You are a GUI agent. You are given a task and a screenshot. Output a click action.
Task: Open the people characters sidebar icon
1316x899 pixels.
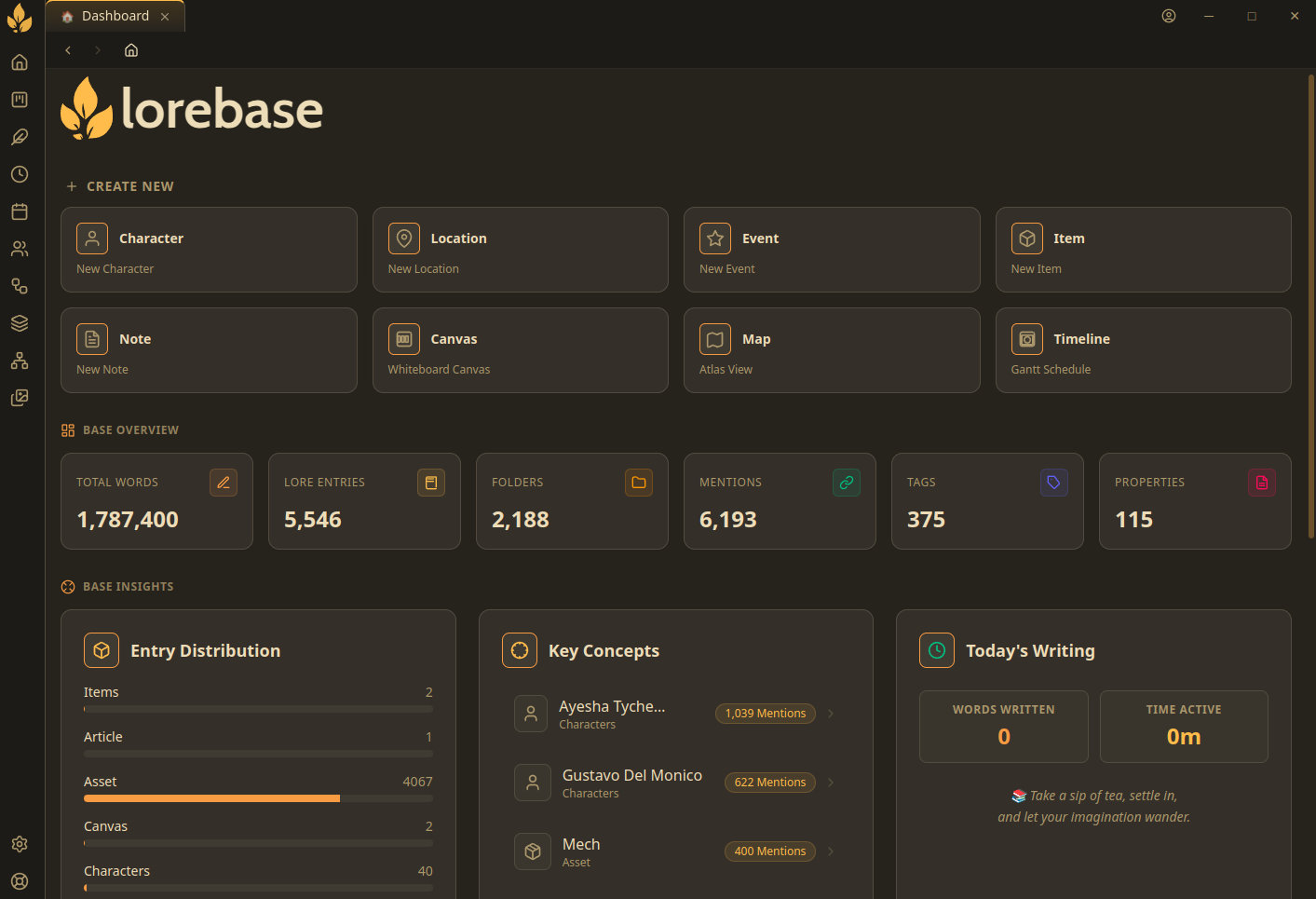click(20, 249)
